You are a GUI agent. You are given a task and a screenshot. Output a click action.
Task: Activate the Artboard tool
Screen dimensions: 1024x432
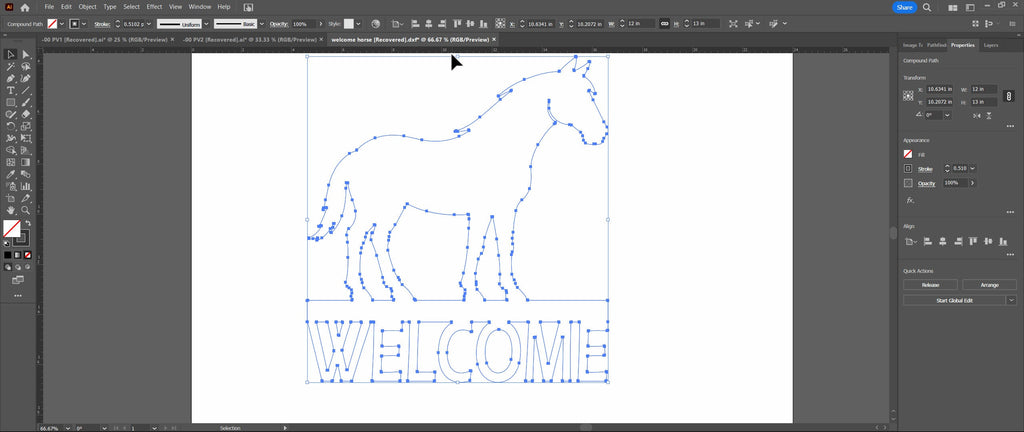tap(11, 198)
